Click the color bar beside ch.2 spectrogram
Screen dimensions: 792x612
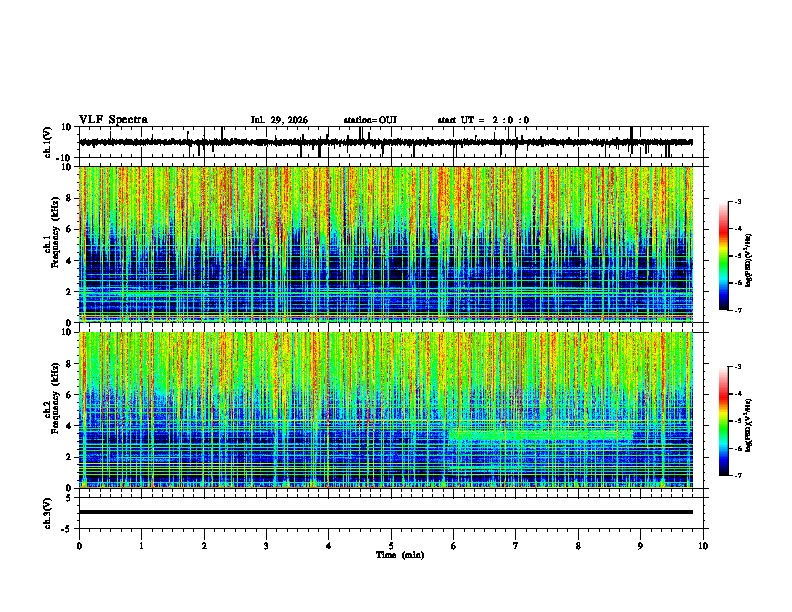pos(724,421)
